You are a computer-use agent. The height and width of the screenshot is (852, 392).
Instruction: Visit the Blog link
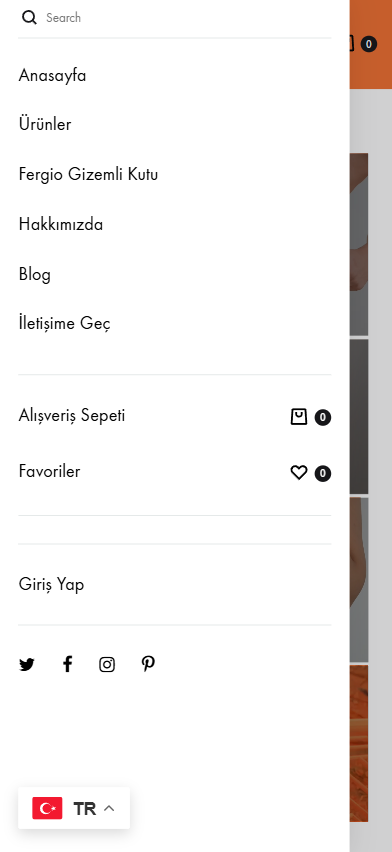click(35, 274)
